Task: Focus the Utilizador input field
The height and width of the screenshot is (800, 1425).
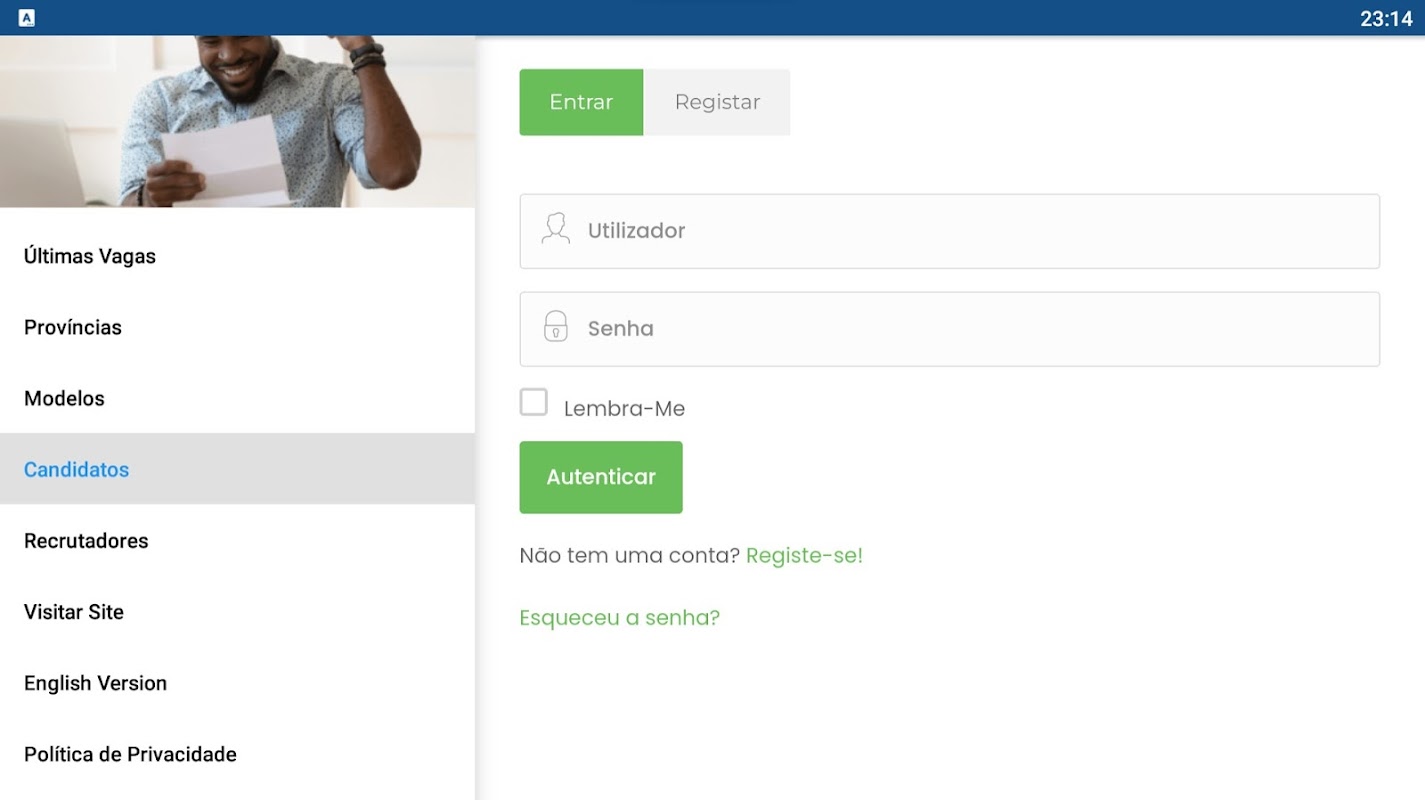Action: click(949, 231)
